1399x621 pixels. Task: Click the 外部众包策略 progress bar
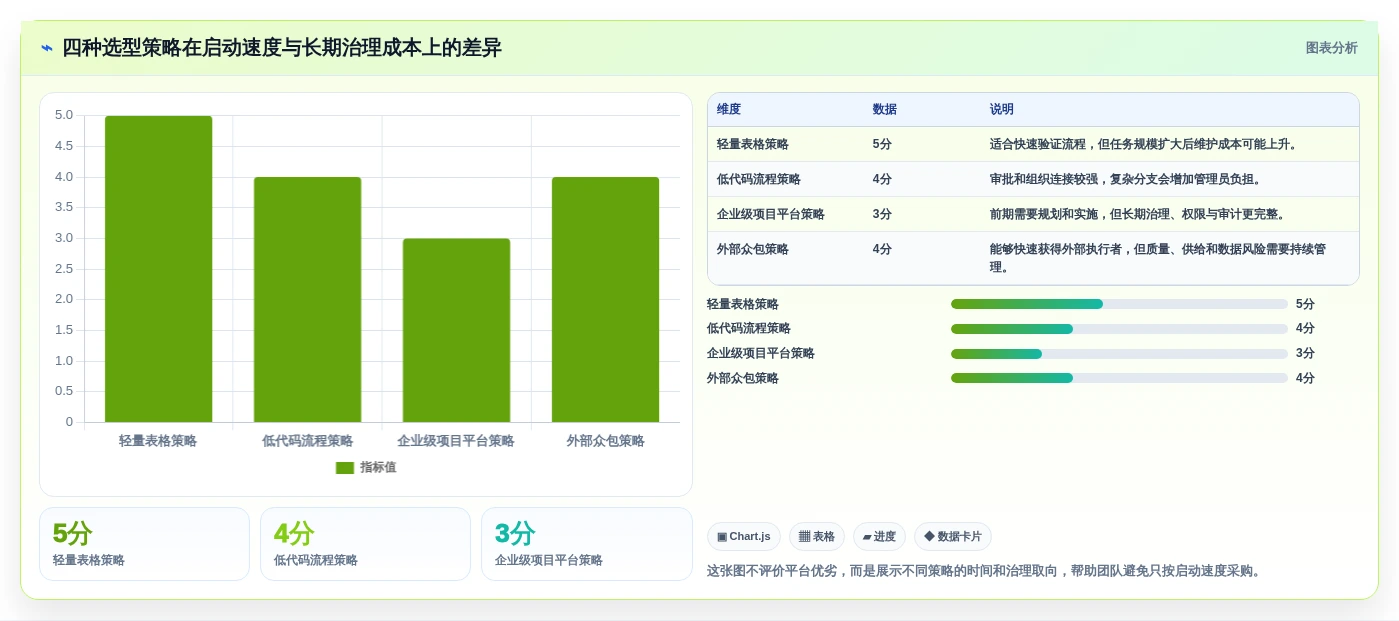coord(1119,378)
